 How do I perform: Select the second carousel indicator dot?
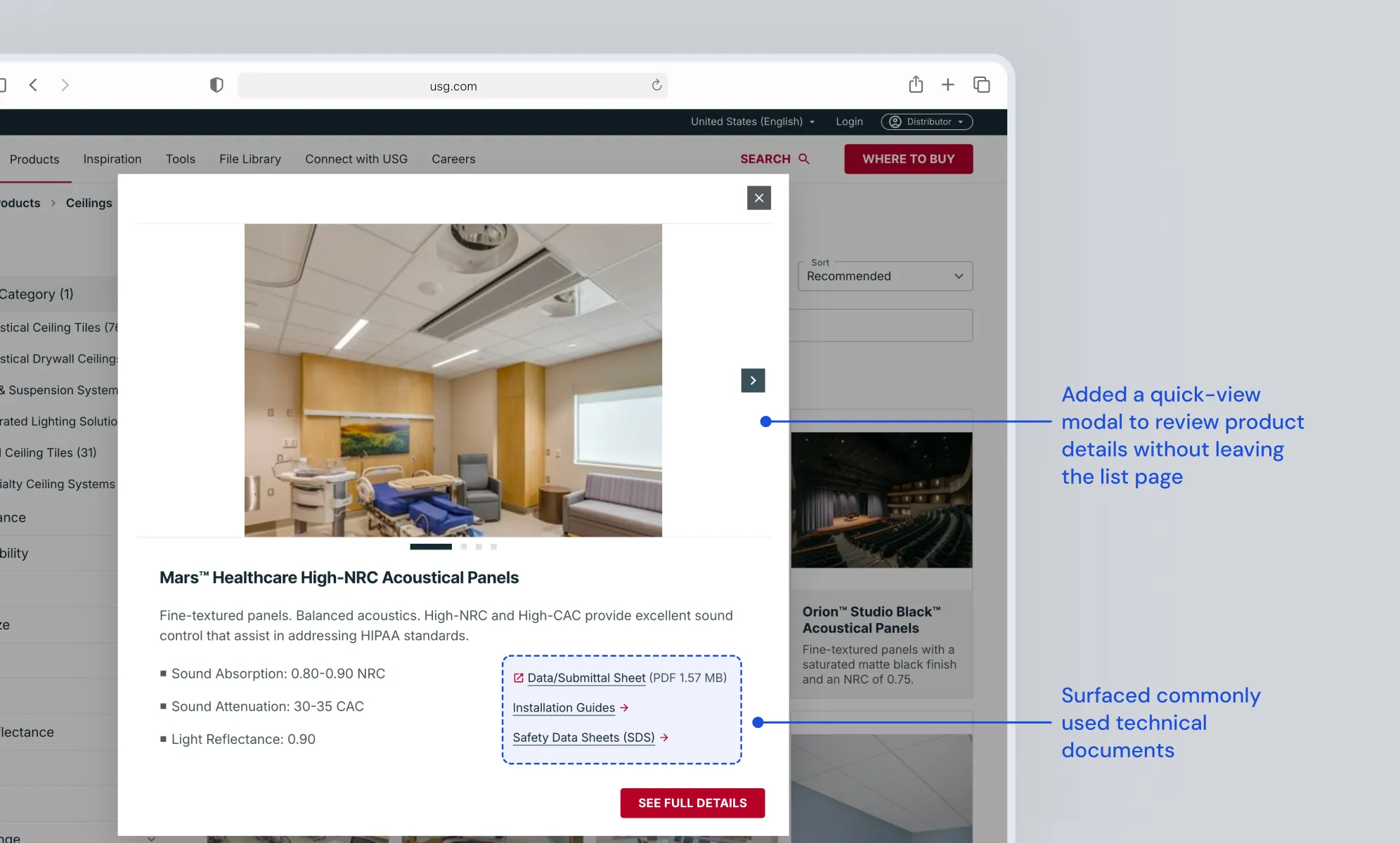pos(464,547)
